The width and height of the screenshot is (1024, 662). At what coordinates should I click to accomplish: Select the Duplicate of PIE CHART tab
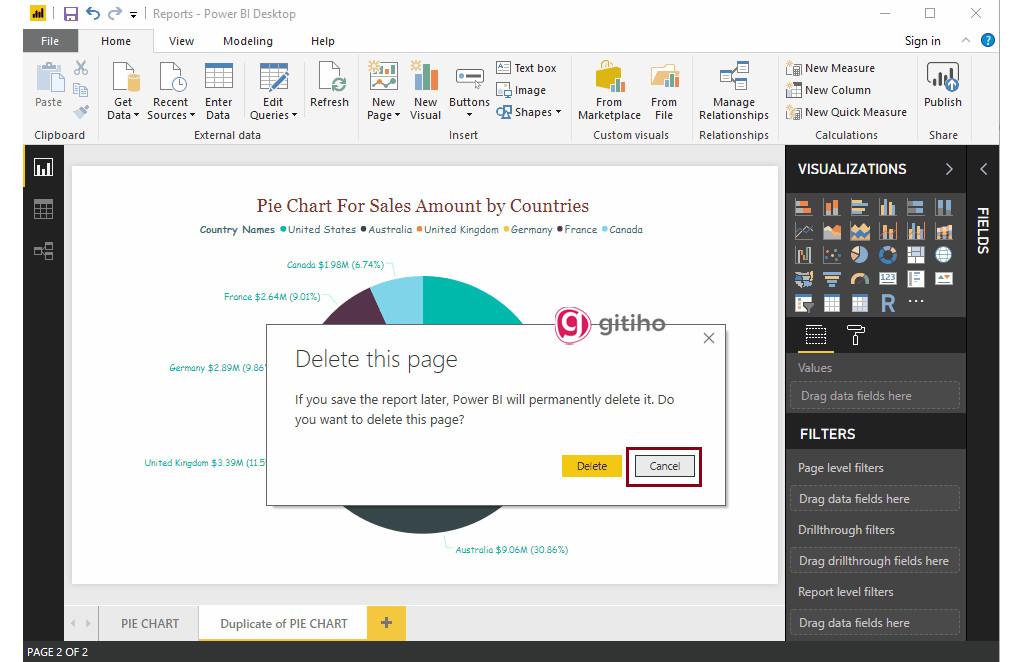pos(283,623)
